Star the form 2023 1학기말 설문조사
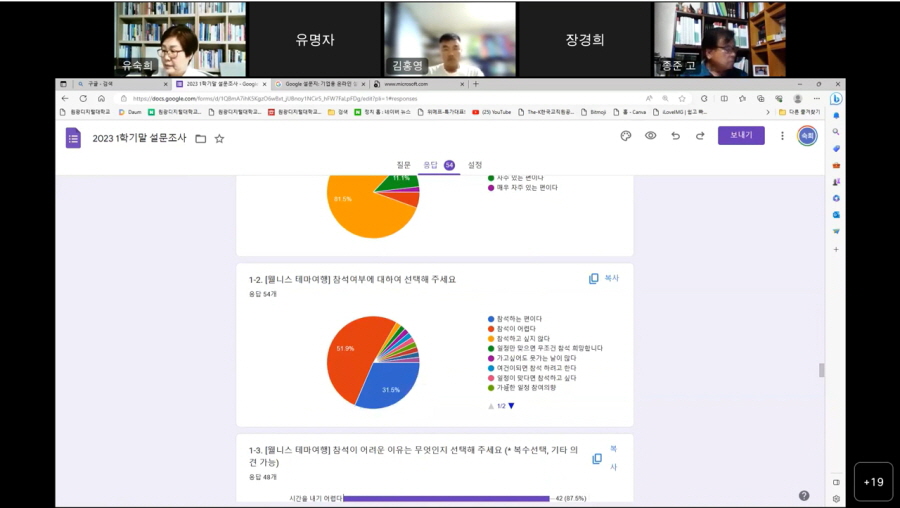 pos(219,139)
